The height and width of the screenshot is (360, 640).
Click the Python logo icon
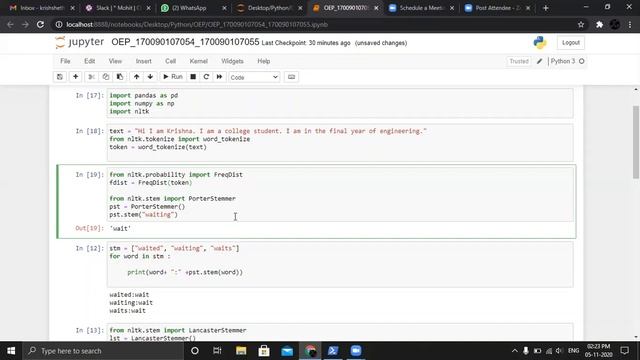[x=540, y=42]
